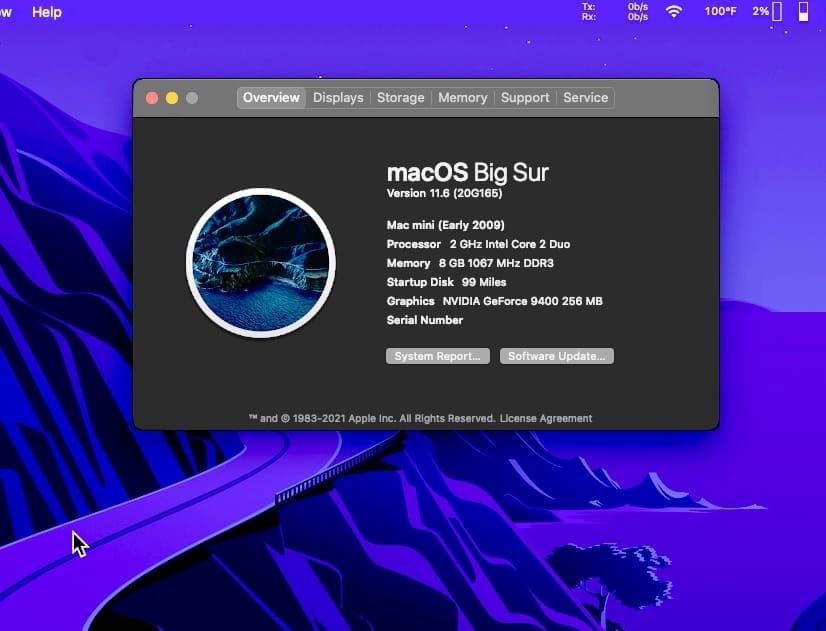
Task: Open the Displays tab
Action: (338, 98)
